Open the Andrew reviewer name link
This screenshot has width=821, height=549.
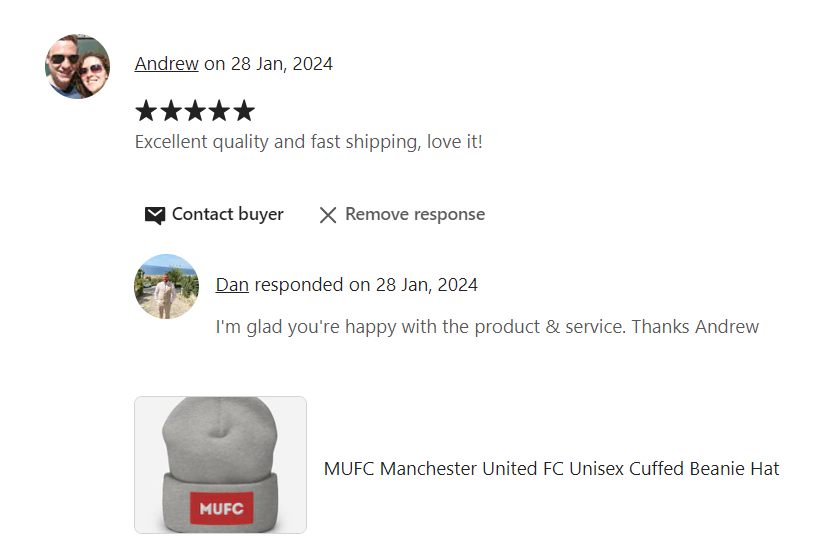(x=166, y=64)
